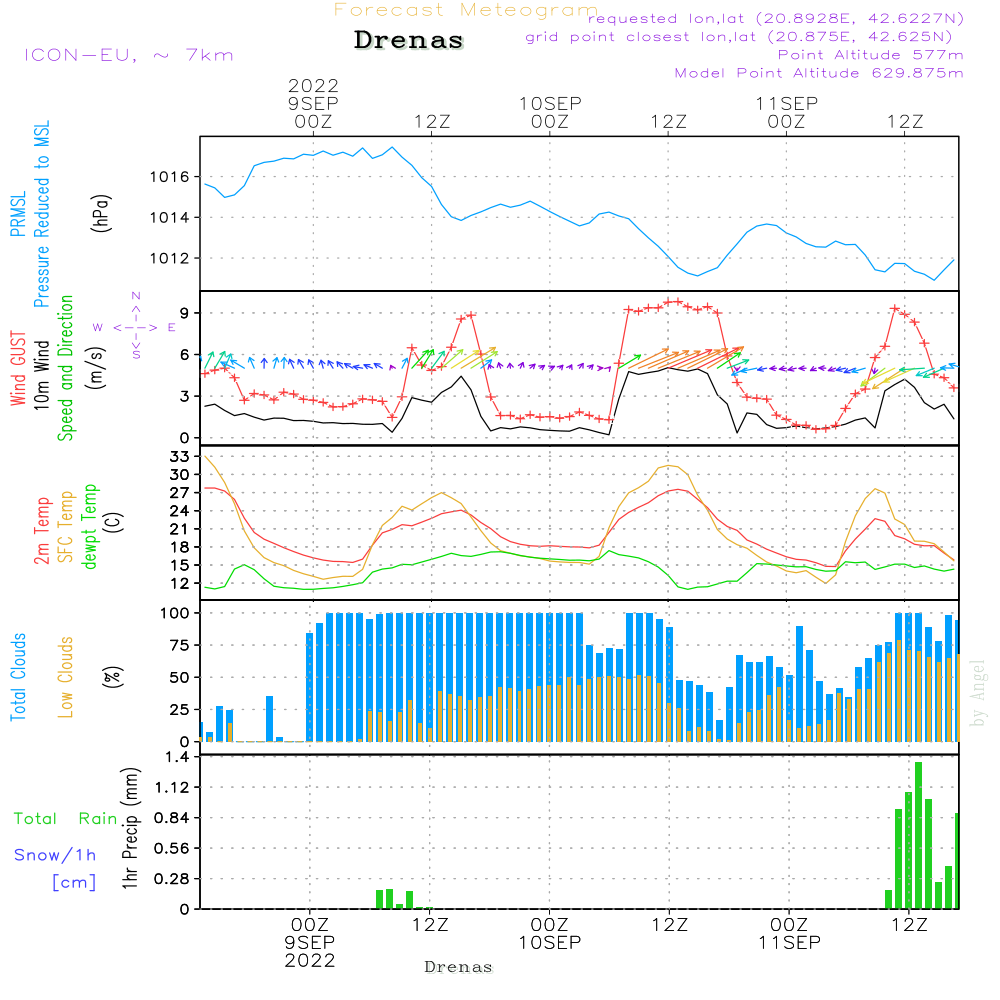
Task: Select the red Wind GUST legend label
Action: [x=18, y=366]
